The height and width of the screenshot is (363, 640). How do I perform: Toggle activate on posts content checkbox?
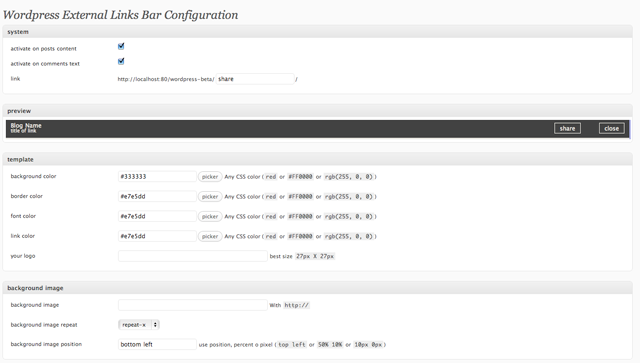pyautogui.click(x=121, y=47)
